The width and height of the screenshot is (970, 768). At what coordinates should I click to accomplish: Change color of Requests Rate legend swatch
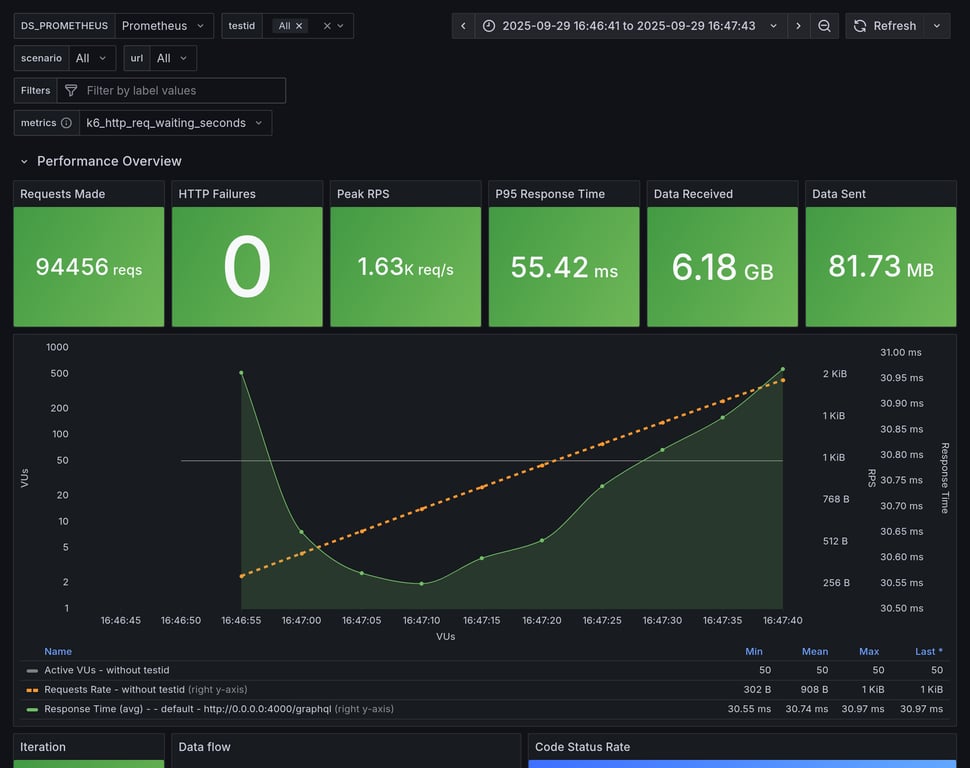(x=32, y=689)
